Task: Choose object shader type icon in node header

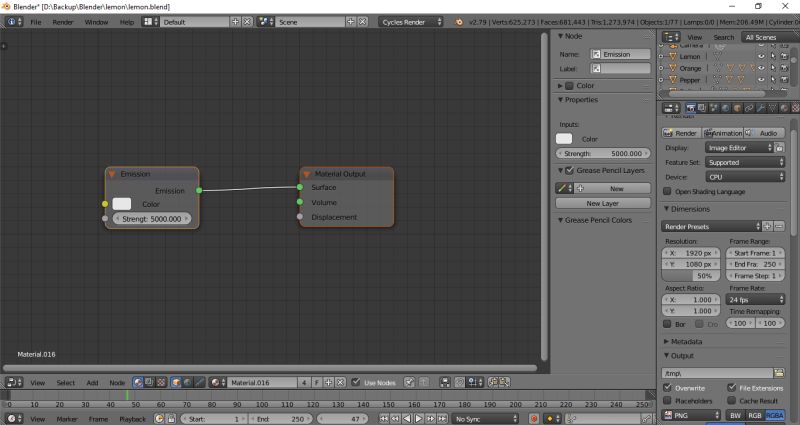Action: pyautogui.click(x=176, y=382)
